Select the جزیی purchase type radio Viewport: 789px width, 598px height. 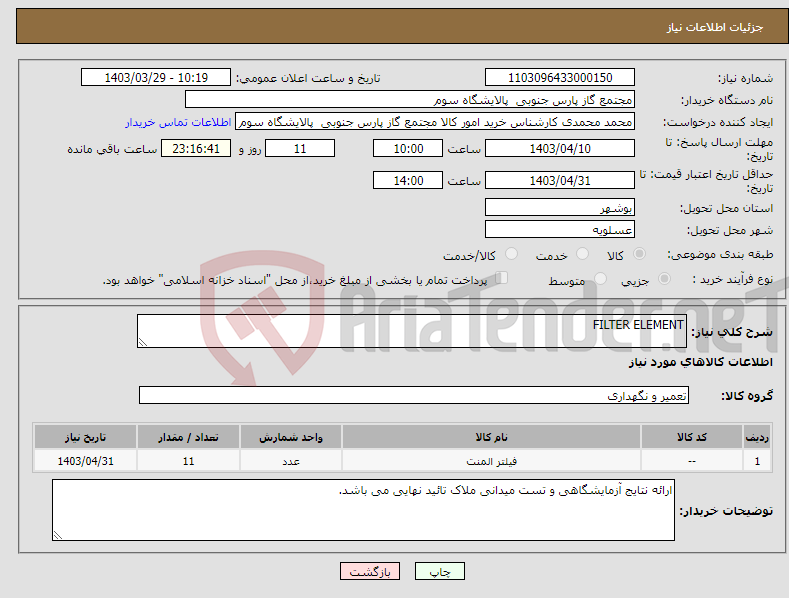664,279
